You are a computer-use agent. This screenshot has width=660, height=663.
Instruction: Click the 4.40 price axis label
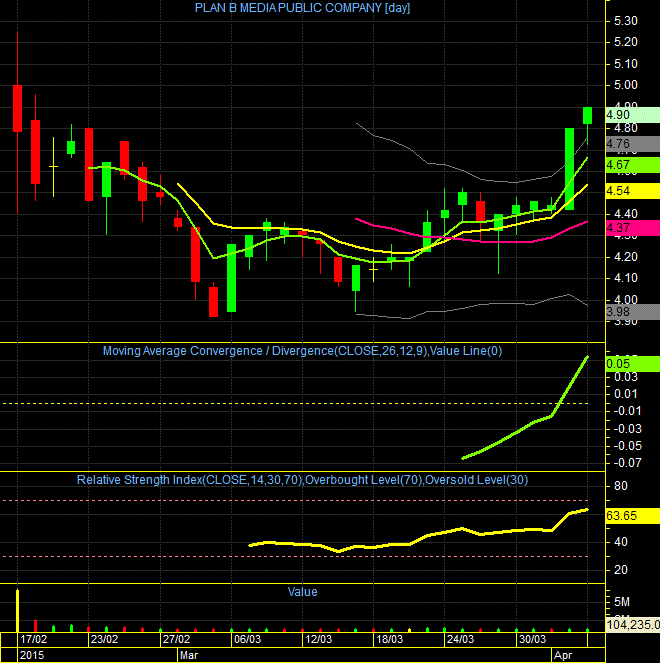point(626,214)
